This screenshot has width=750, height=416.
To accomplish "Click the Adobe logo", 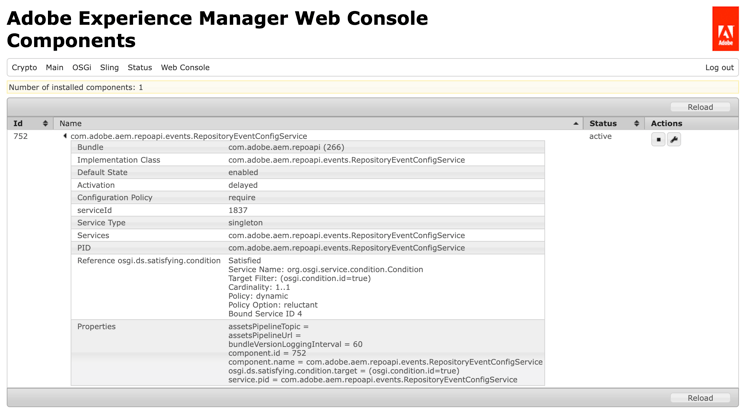I will click(725, 29).
